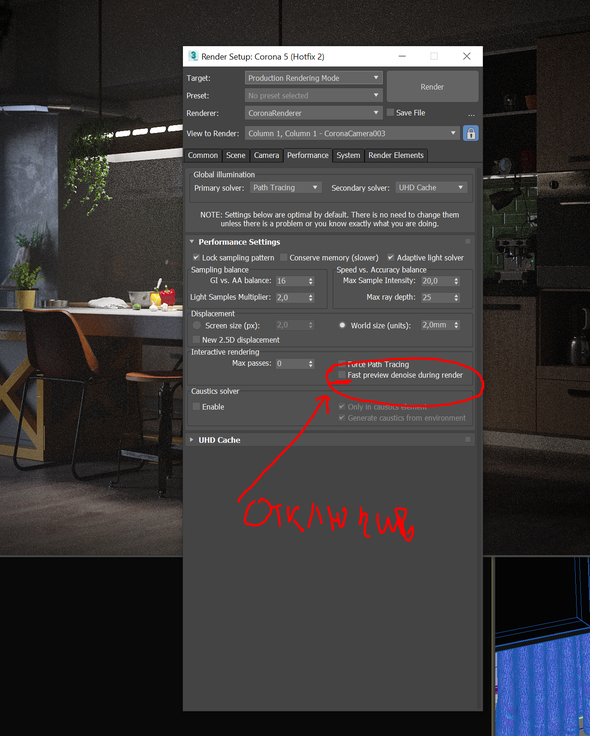Switch to the Camera tab
590x736 pixels.
266,155
